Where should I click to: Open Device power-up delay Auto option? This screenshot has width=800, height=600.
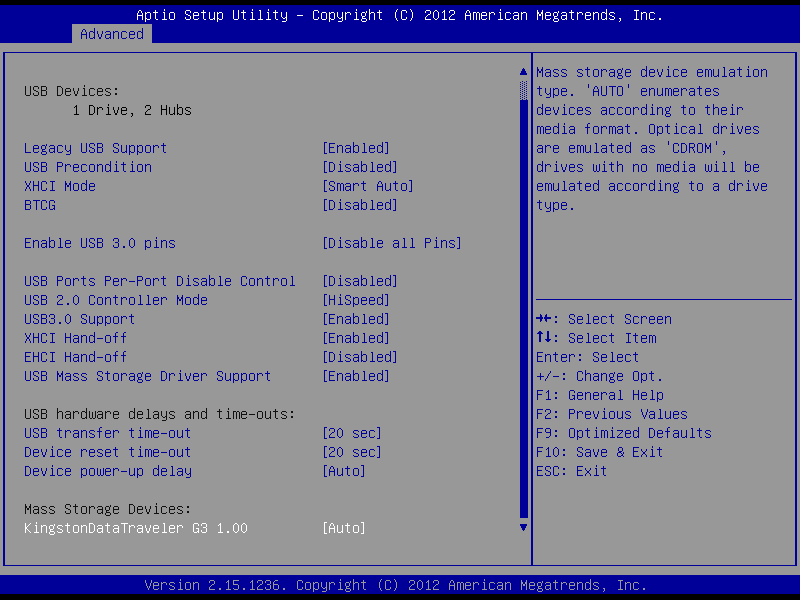coord(343,471)
